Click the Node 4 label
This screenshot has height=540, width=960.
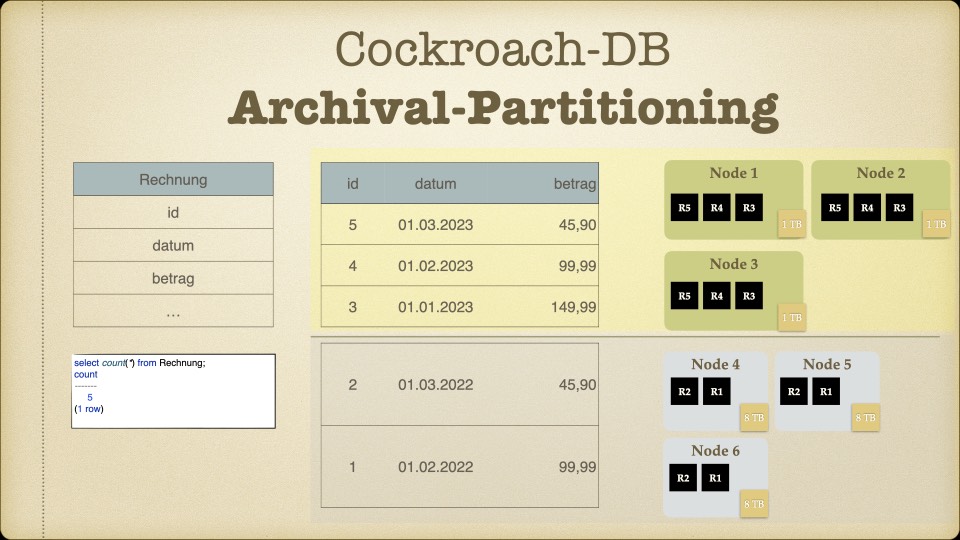pos(715,364)
